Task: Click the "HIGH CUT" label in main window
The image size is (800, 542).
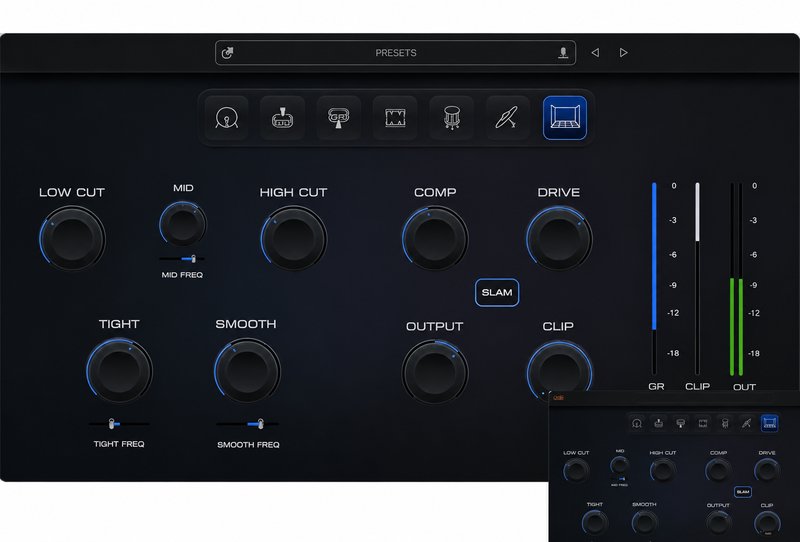Action: tap(293, 192)
